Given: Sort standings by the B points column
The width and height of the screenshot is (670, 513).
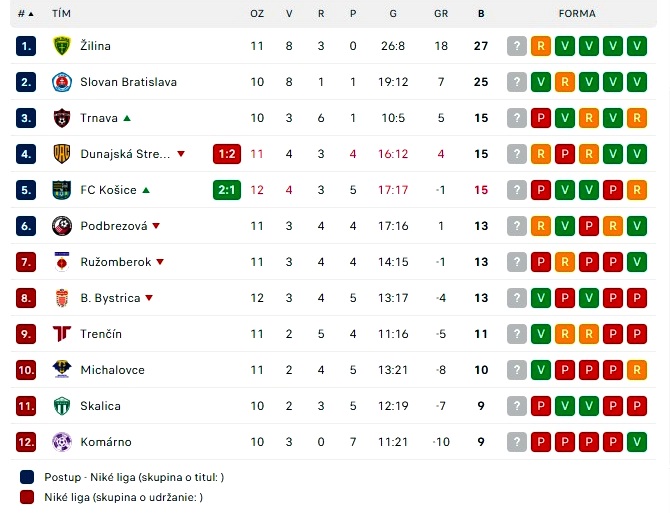Looking at the screenshot, I should pos(481,14).
